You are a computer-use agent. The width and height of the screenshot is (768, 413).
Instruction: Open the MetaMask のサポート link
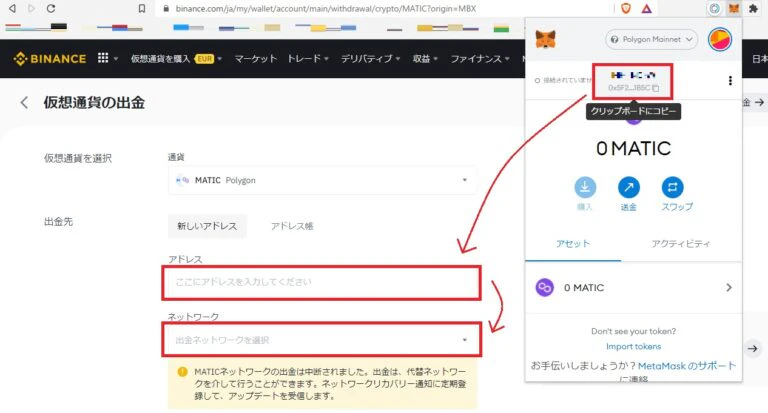687,365
